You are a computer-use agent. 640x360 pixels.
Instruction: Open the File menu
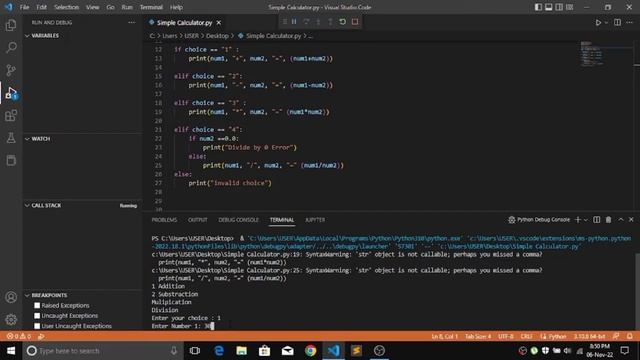click(24, 7)
